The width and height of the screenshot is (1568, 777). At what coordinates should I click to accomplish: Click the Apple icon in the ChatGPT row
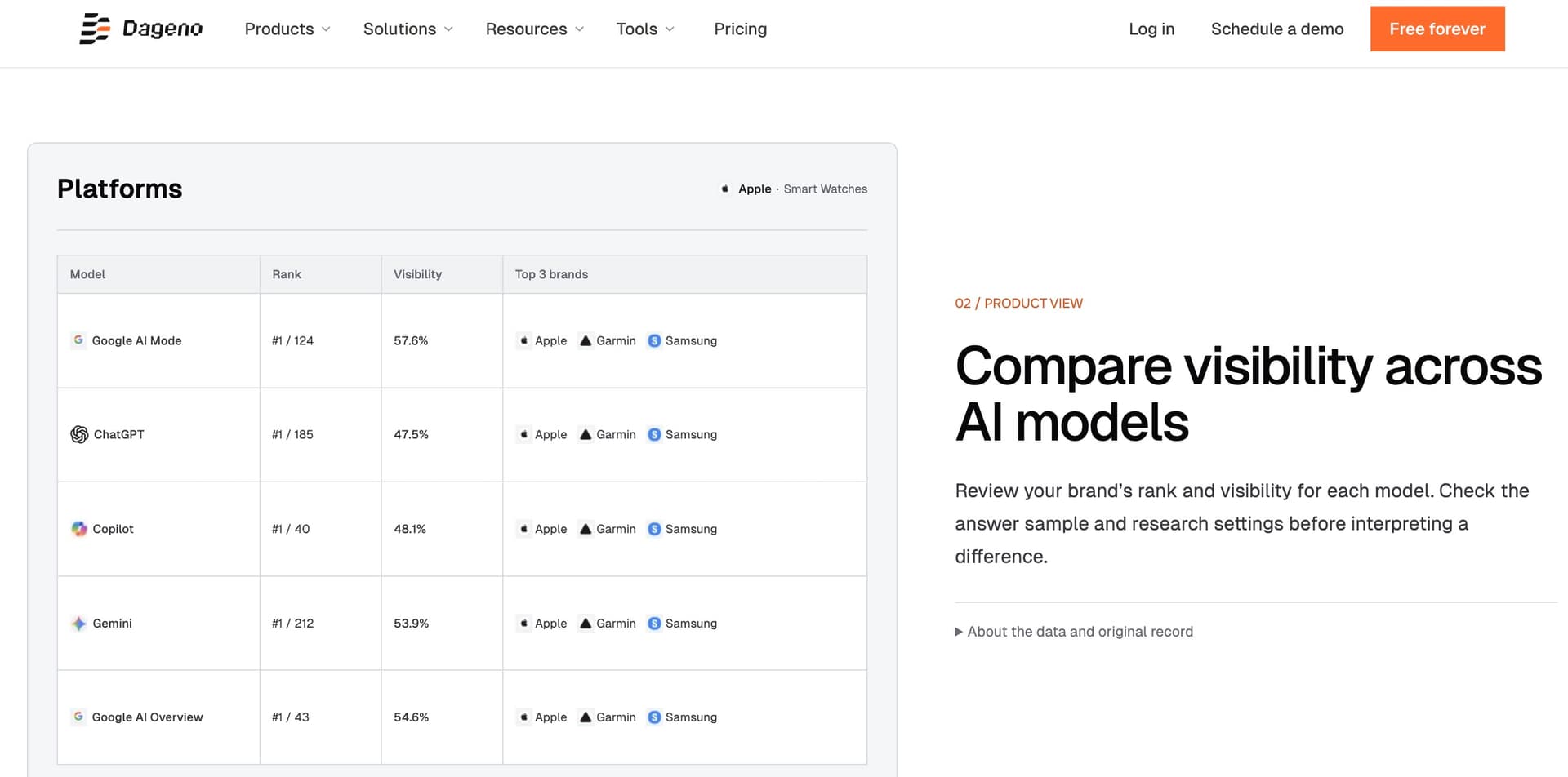[523, 434]
